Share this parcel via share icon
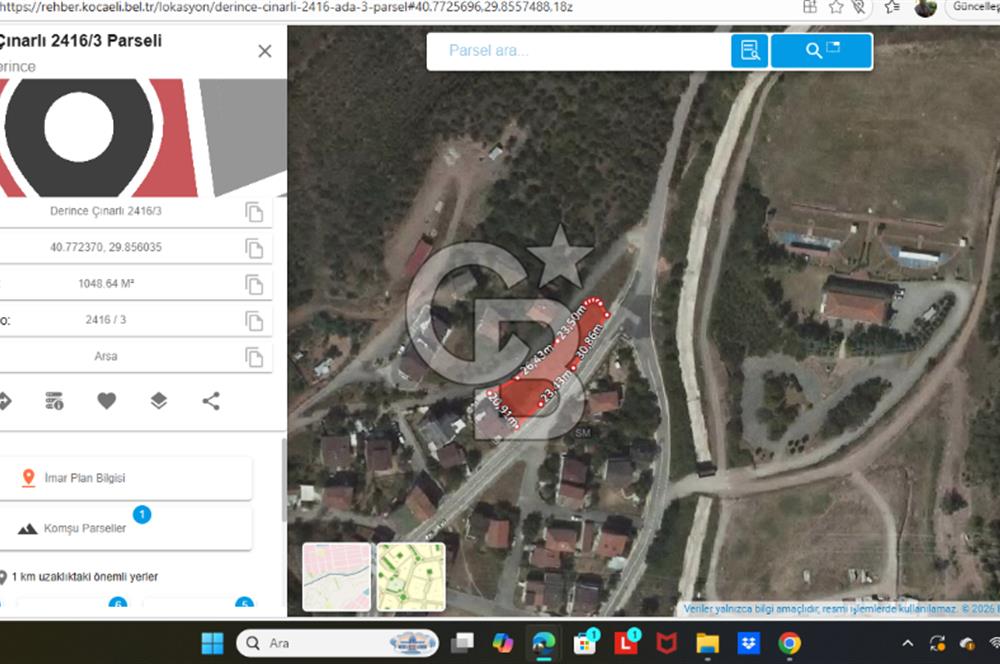The height and width of the screenshot is (664, 1000). 211,401
